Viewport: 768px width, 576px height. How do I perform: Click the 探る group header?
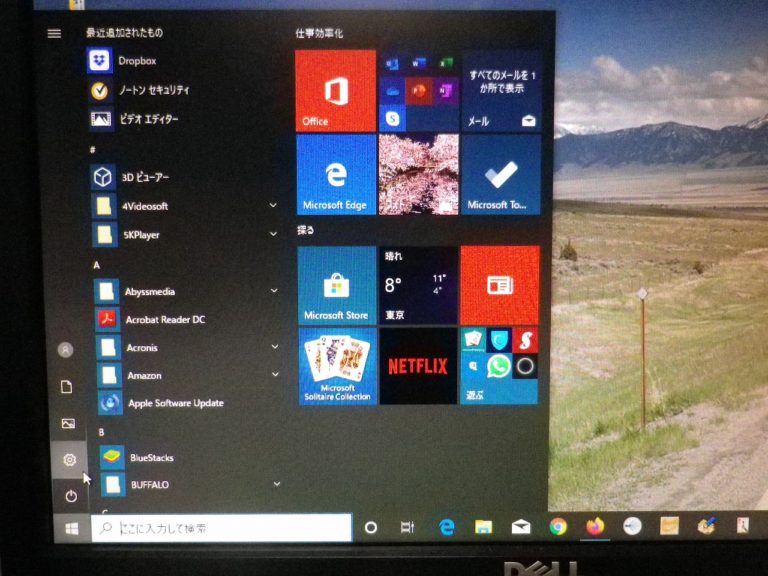click(306, 230)
